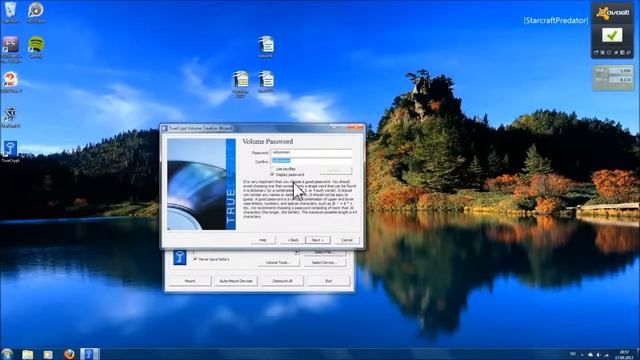Click the Mount button
Viewport: 640px width, 360px height.
[x=190, y=281]
